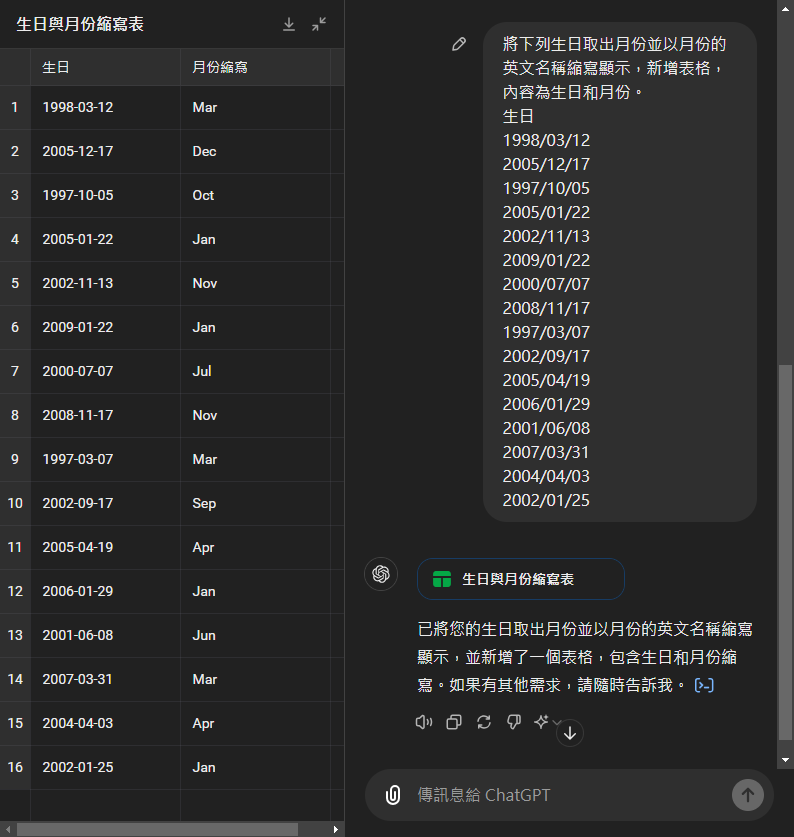
Task: Type in the 傳訊息給 ChatGPT field
Action: (x=569, y=795)
